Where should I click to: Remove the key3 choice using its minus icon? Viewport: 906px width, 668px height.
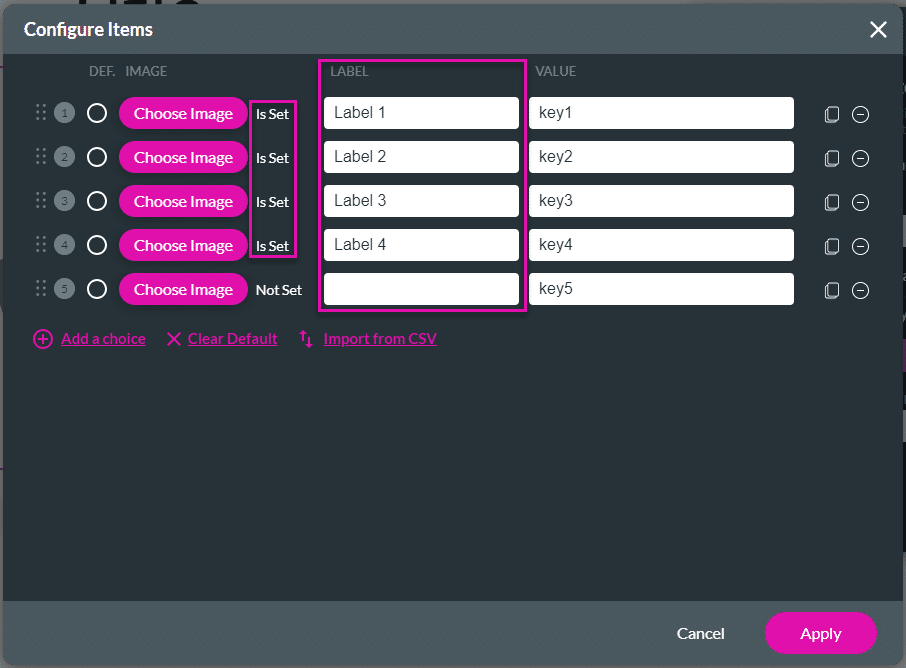pos(860,202)
